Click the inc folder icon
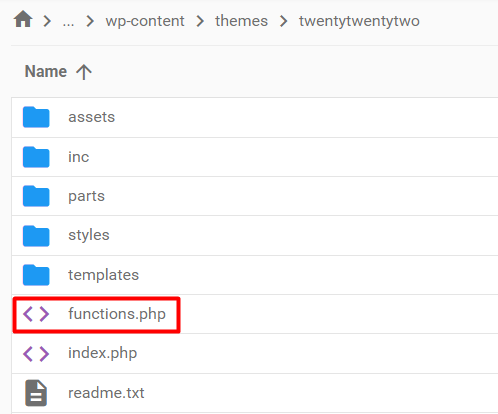This screenshot has height=414, width=498. 36,157
